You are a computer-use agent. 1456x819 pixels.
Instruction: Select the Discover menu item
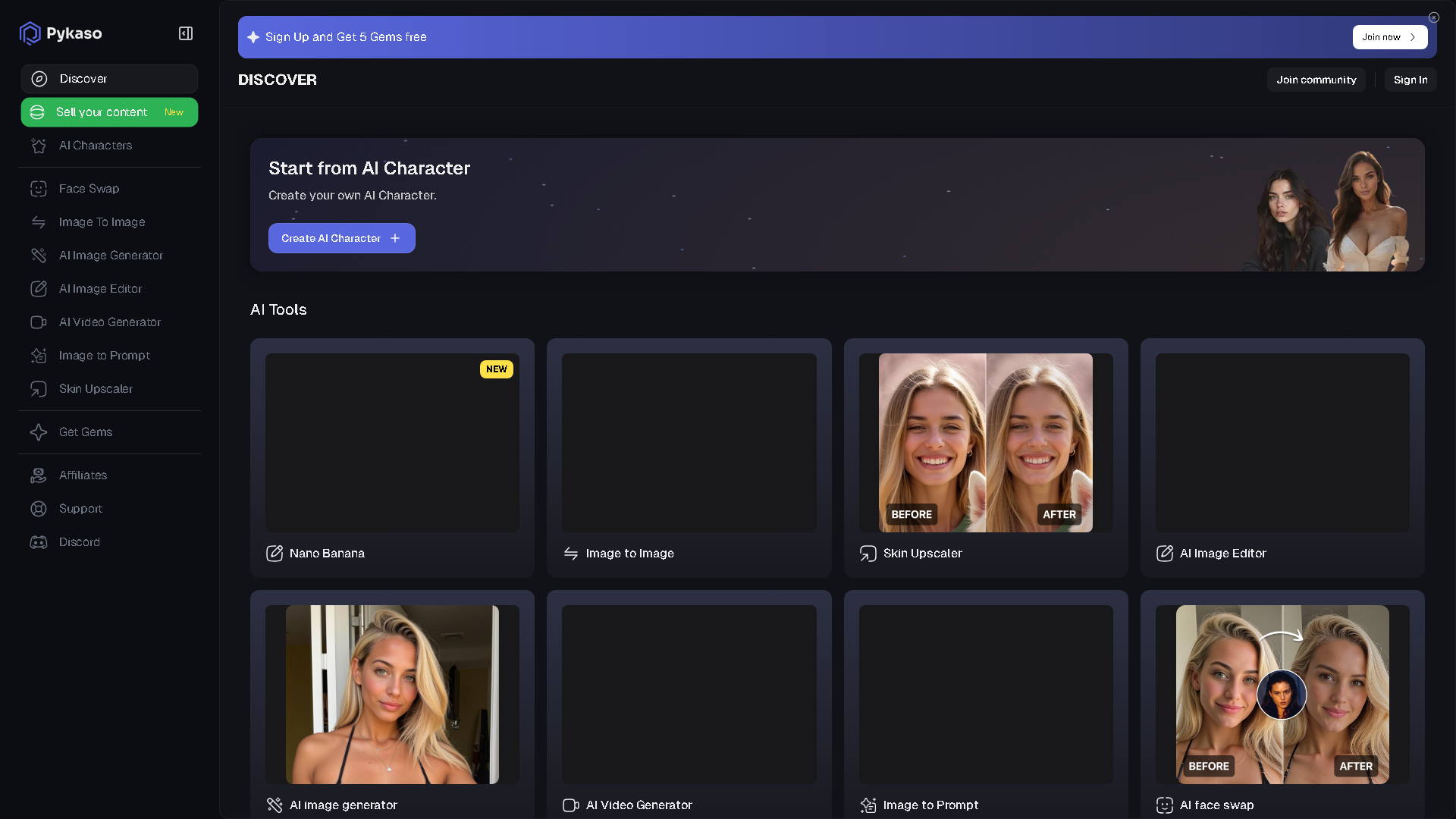click(83, 78)
